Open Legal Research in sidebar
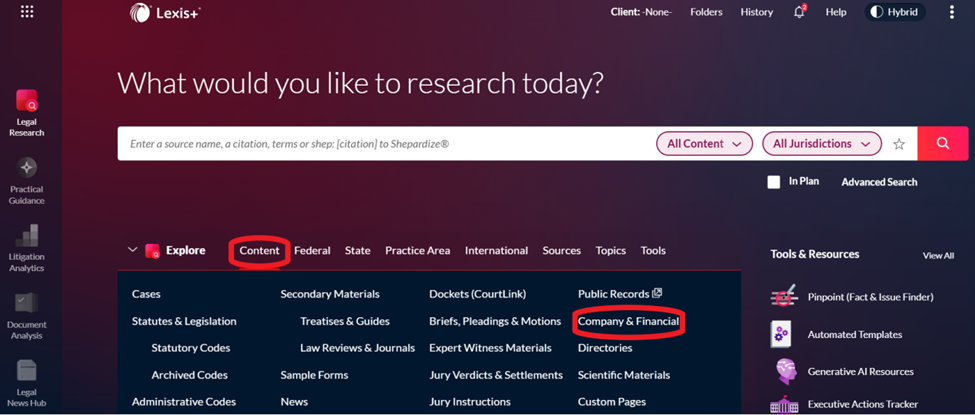This screenshot has width=975, height=415. coord(27,113)
